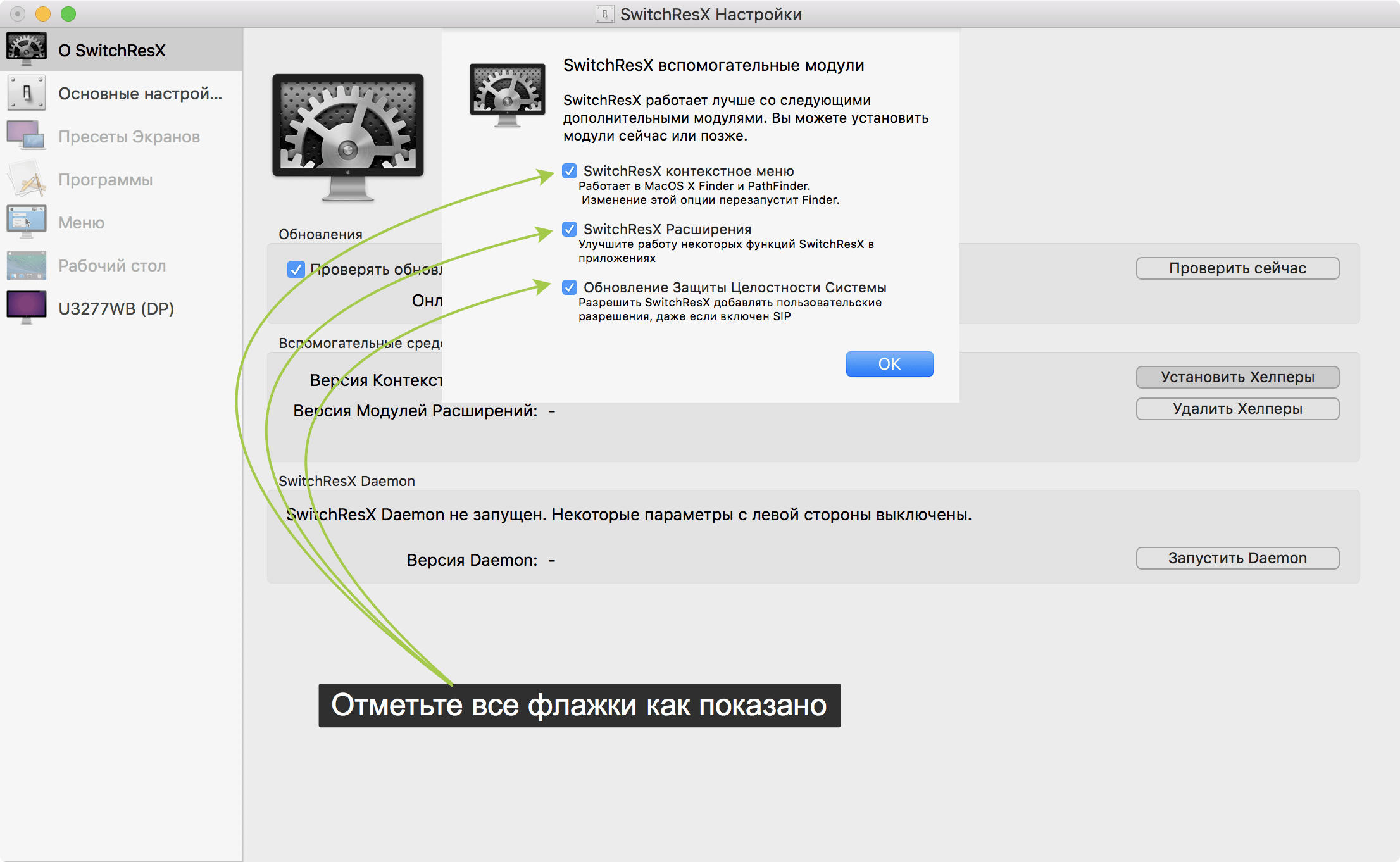Toggle Проверять обновления checkbox
Image resolution: width=1400 pixels, height=862 pixels.
pos(296,270)
